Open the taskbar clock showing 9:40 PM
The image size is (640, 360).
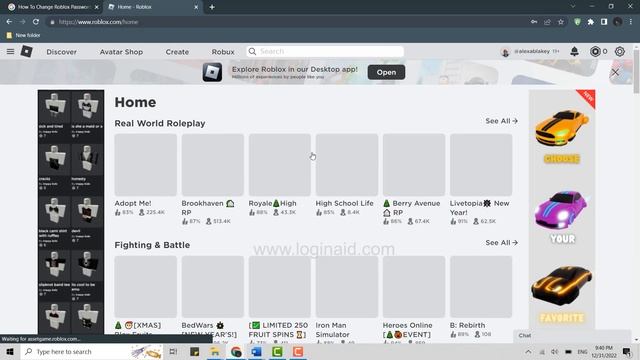pyautogui.click(x=604, y=351)
